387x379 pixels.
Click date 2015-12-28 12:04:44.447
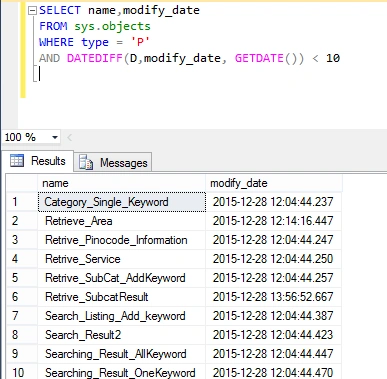coord(274,354)
